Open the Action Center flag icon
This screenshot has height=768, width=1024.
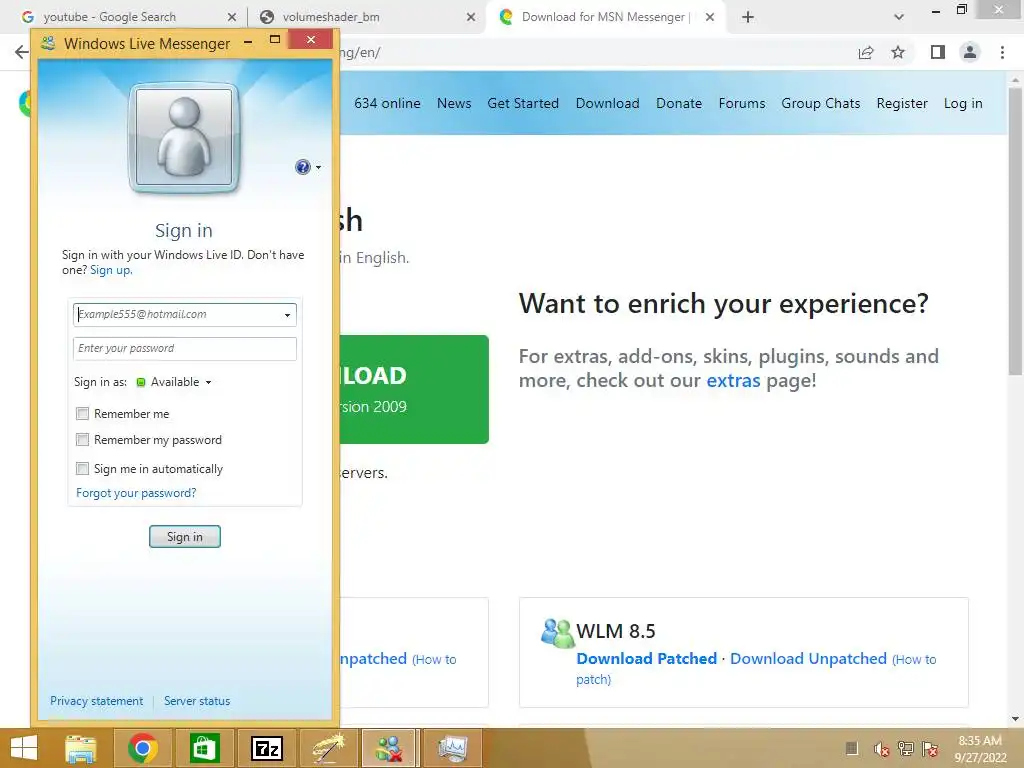click(930, 748)
